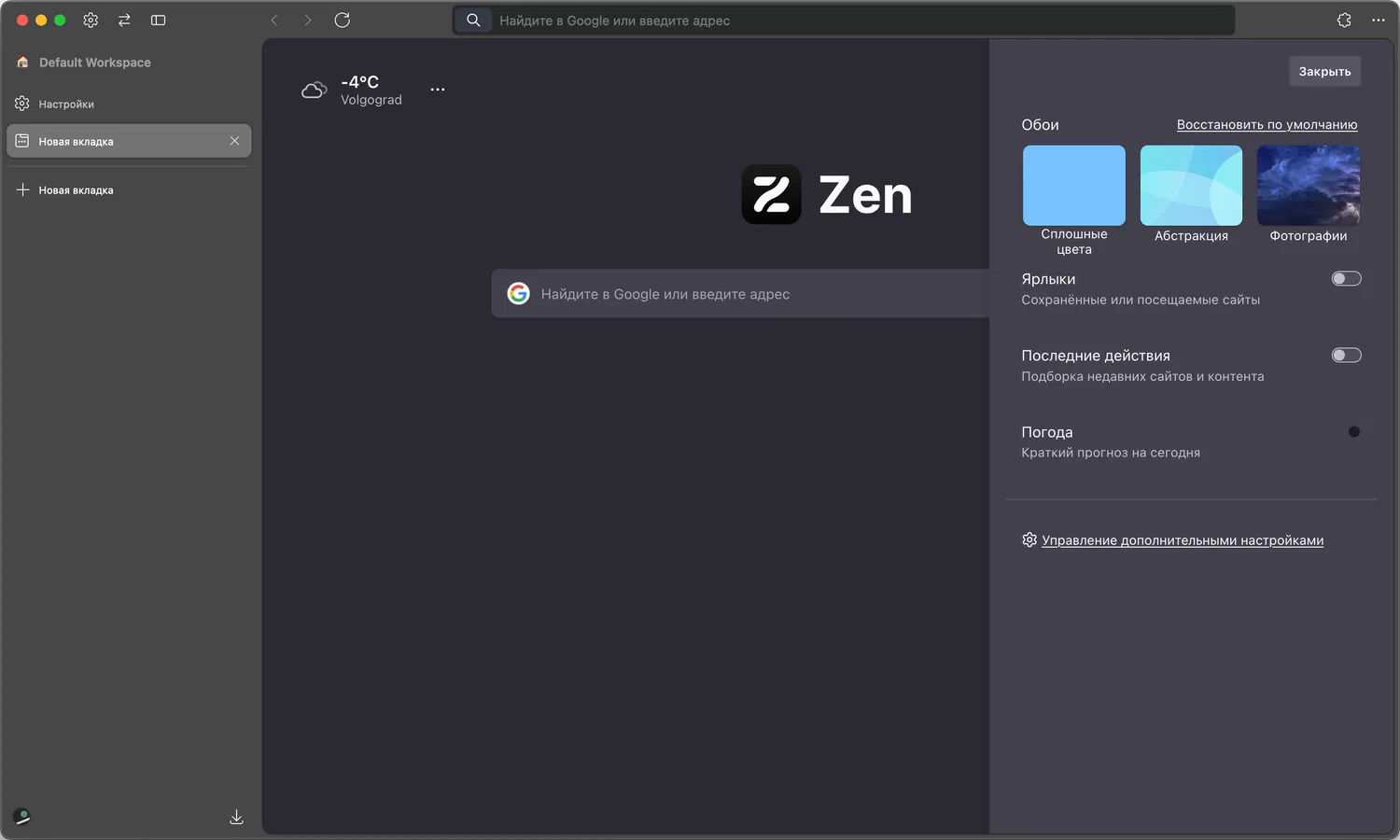Go back with the left arrow
Screen dimensions: 1400x840
(x=274, y=20)
